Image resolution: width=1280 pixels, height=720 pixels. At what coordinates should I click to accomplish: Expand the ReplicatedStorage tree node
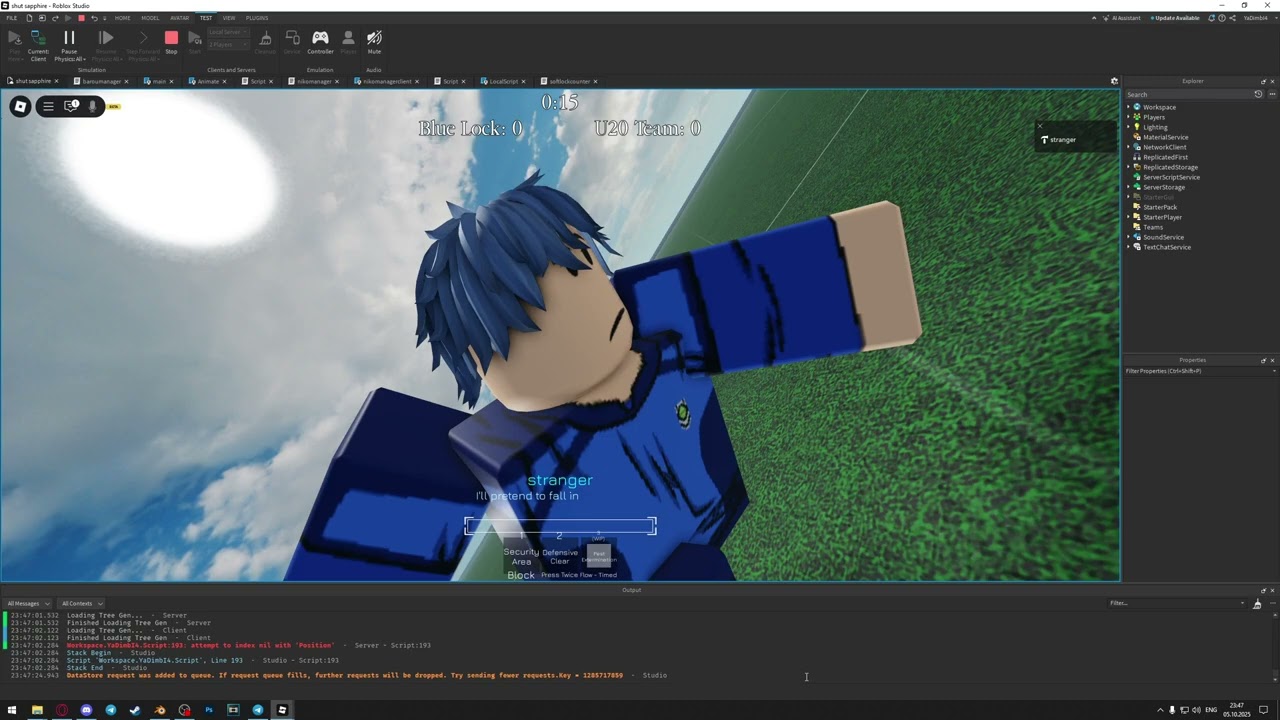[x=1129, y=167]
